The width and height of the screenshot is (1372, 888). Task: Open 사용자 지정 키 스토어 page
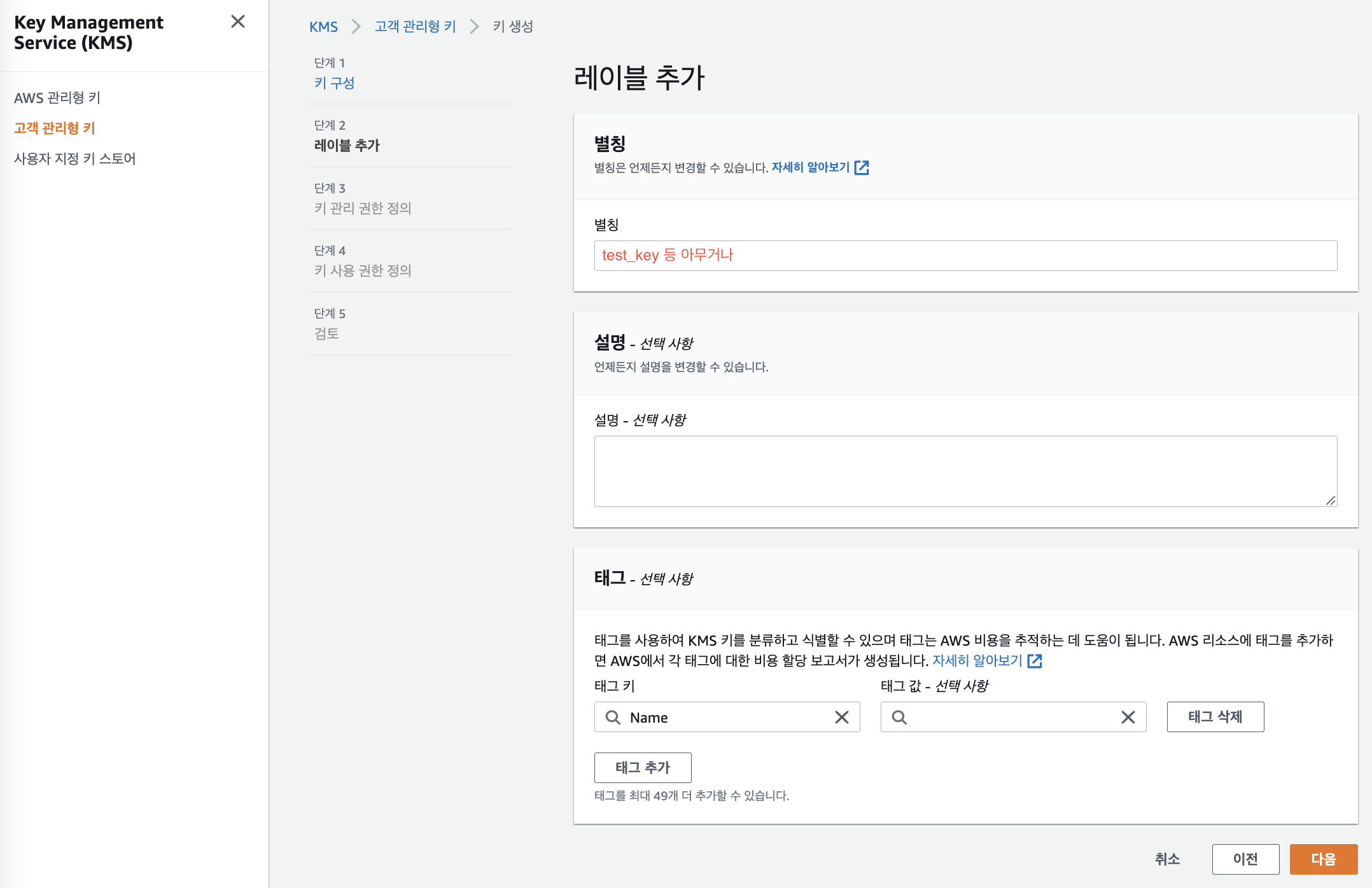pyautogui.click(x=75, y=158)
